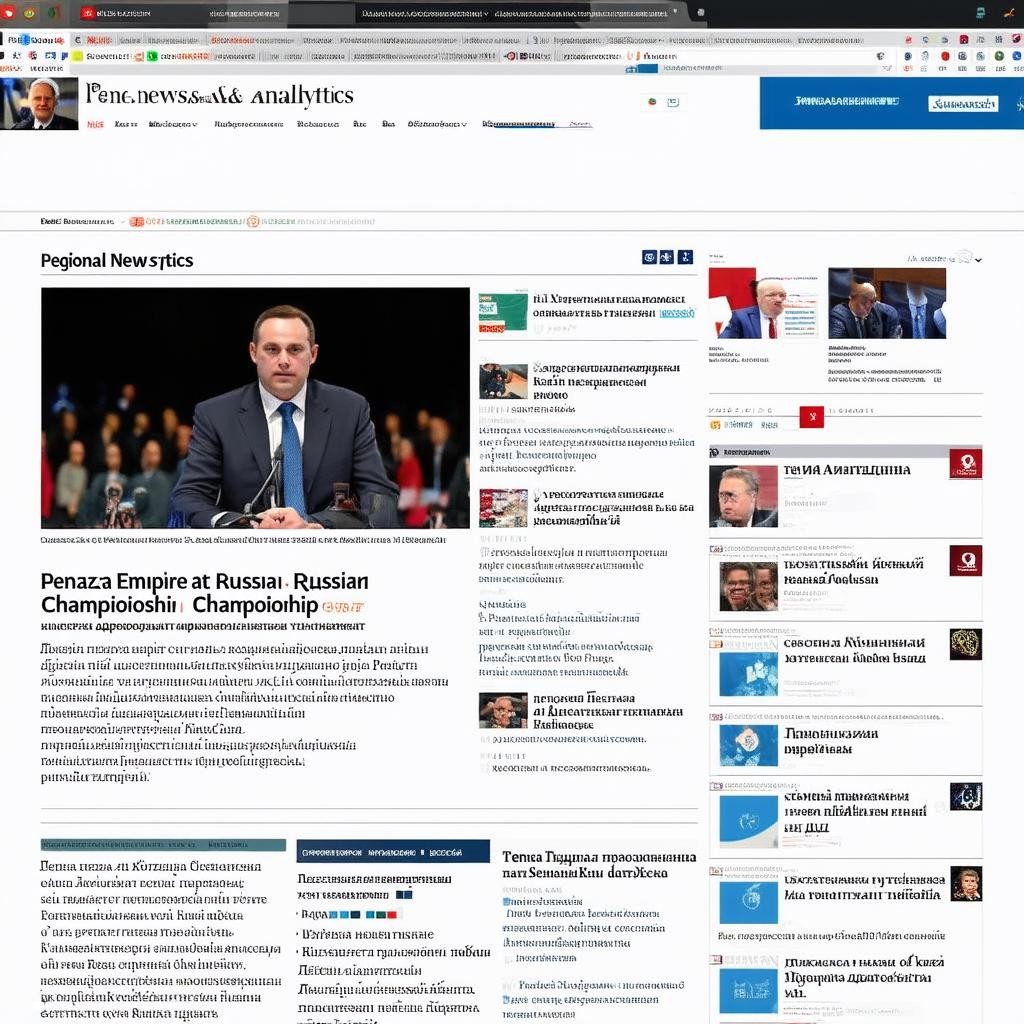Click the third blue icon beside Regional News heading
The height and width of the screenshot is (1024, 1024).
coord(685,257)
